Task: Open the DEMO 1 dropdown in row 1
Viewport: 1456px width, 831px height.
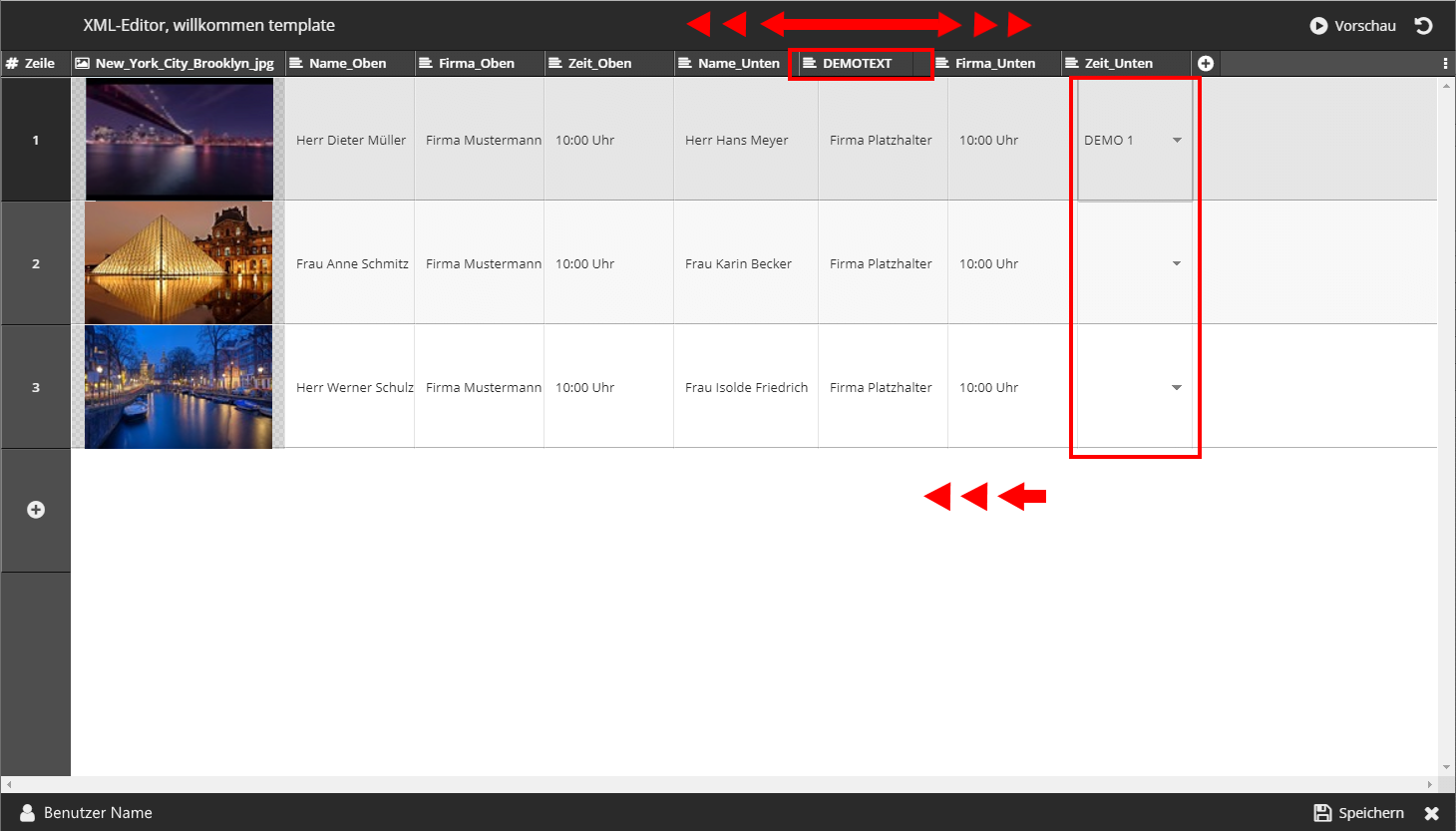Action: coord(1177,141)
